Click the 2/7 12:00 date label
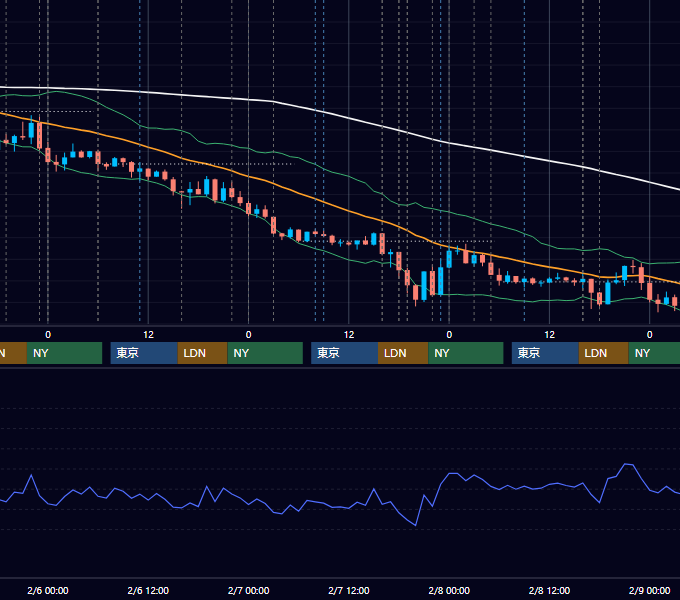Viewport: 680px width, 600px height. pos(349,590)
